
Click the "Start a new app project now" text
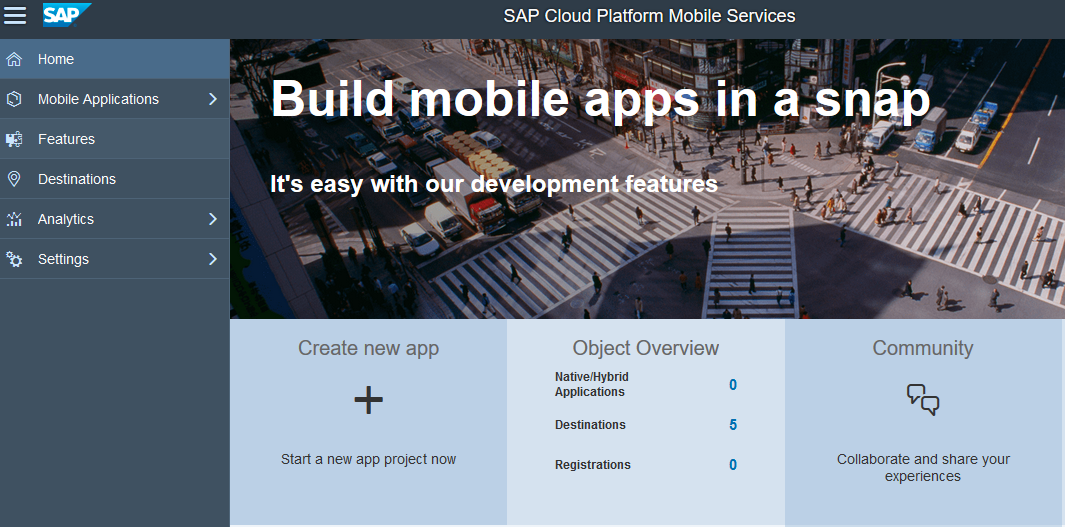[368, 460]
